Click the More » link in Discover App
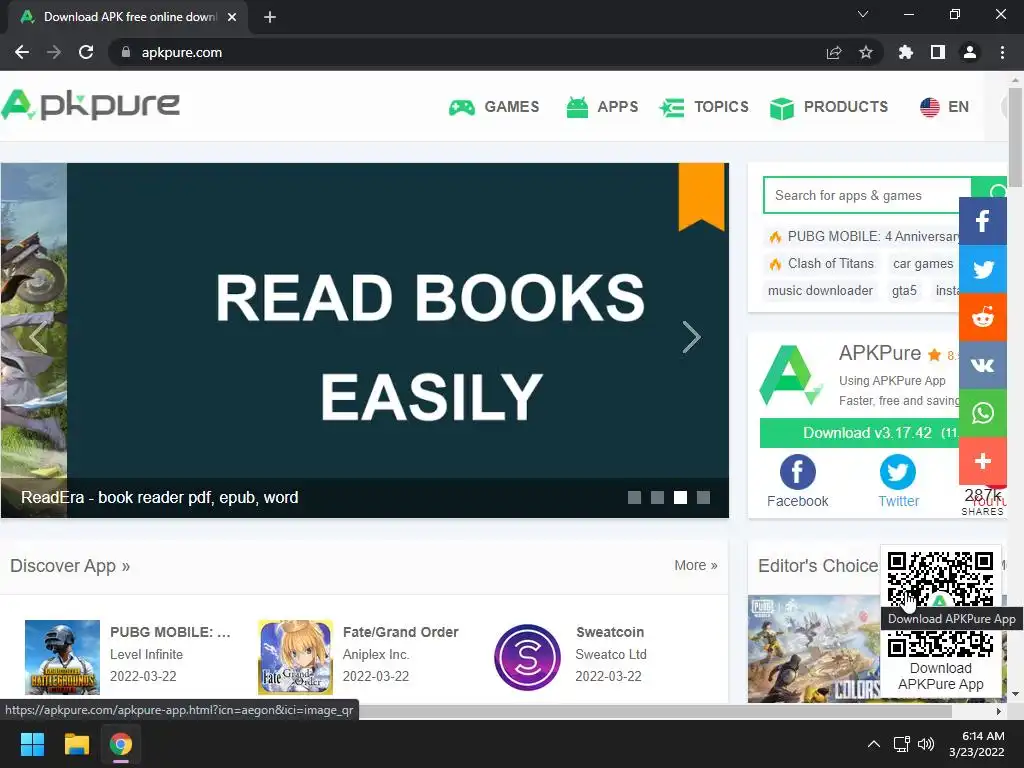This screenshot has width=1024, height=768. 696,566
